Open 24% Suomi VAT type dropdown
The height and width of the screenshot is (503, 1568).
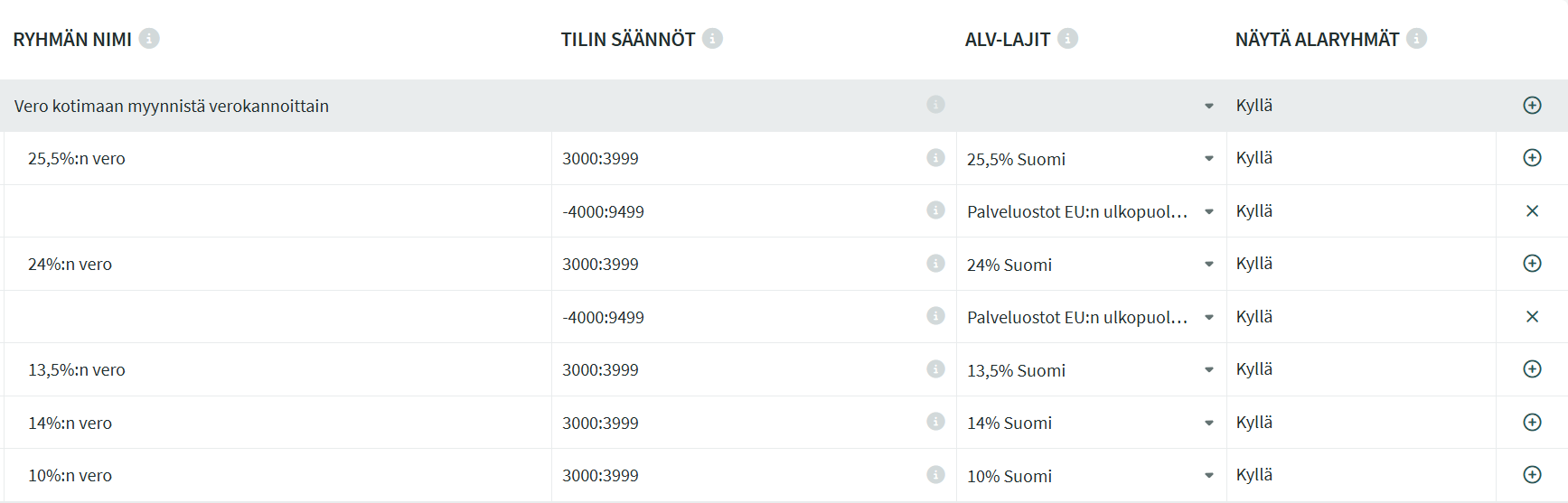[1208, 265]
